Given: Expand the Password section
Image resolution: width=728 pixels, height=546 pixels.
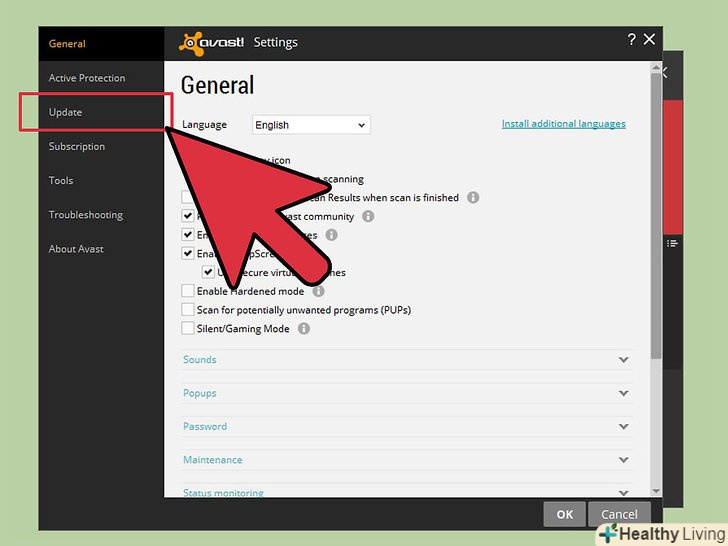Looking at the screenshot, I should [407, 427].
